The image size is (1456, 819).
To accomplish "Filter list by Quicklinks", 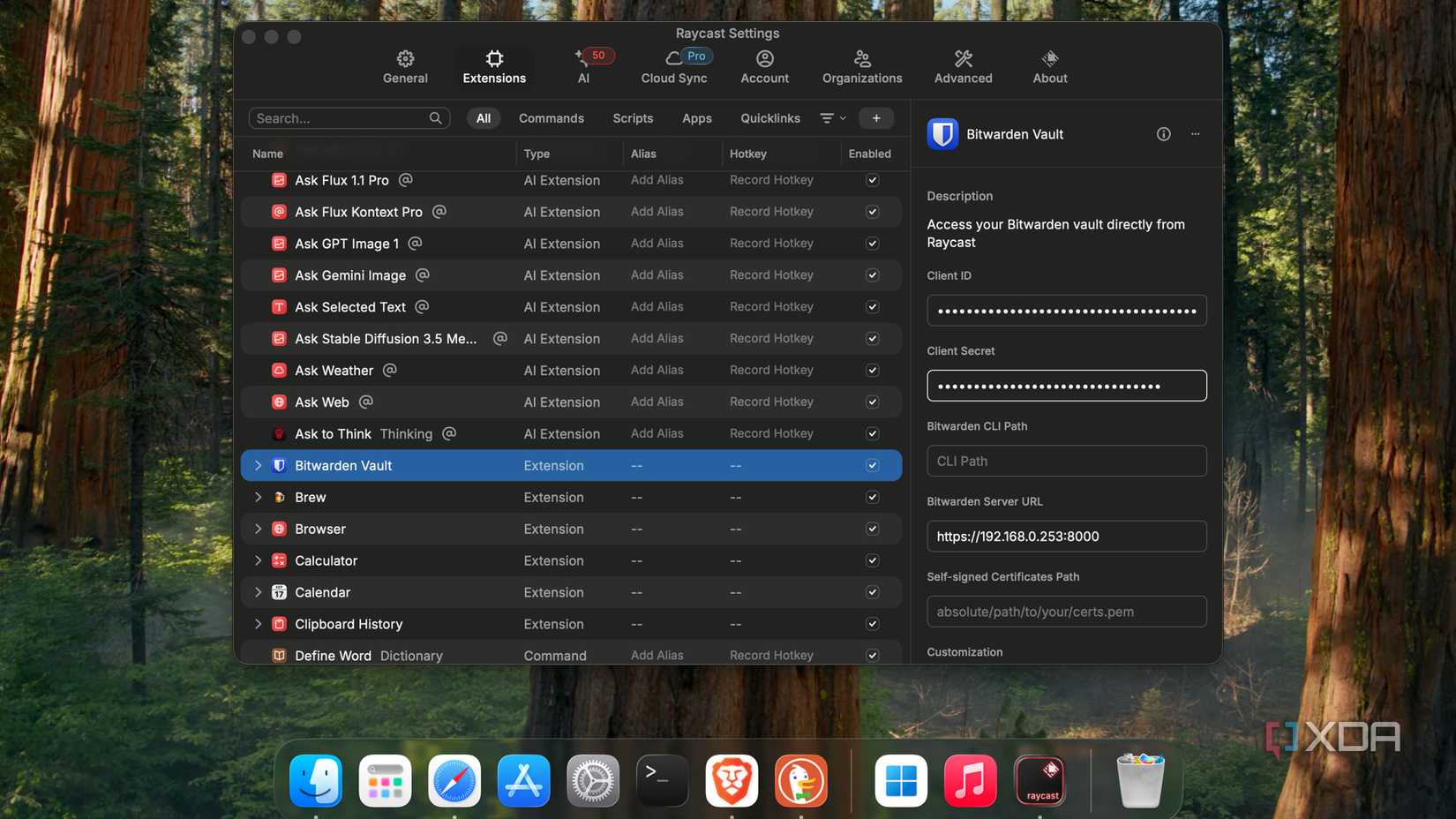I will (x=770, y=118).
